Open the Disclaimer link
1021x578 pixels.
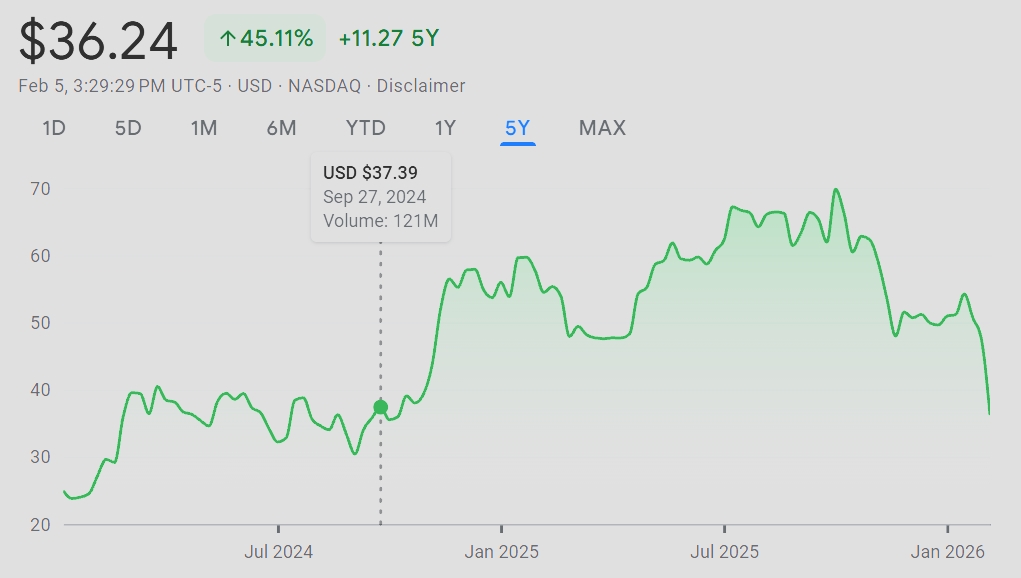coord(421,86)
